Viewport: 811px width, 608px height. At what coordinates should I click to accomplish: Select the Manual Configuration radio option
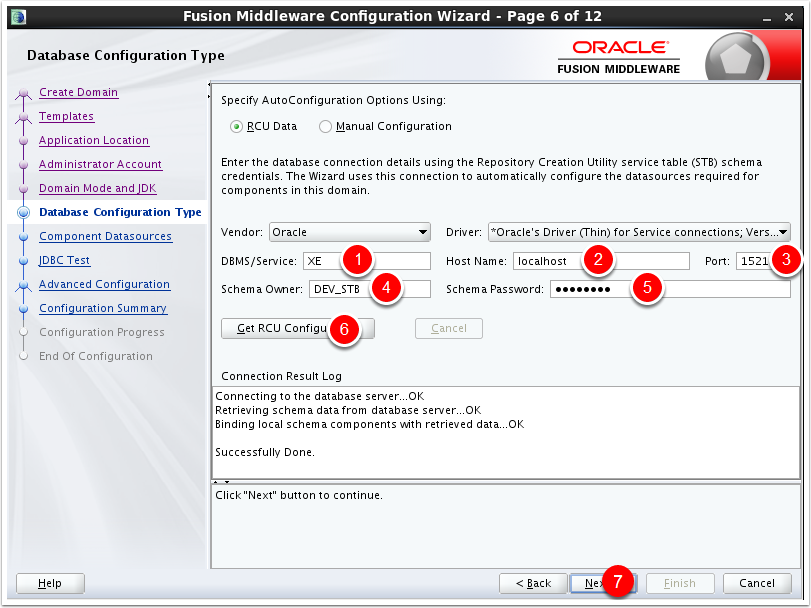point(325,127)
